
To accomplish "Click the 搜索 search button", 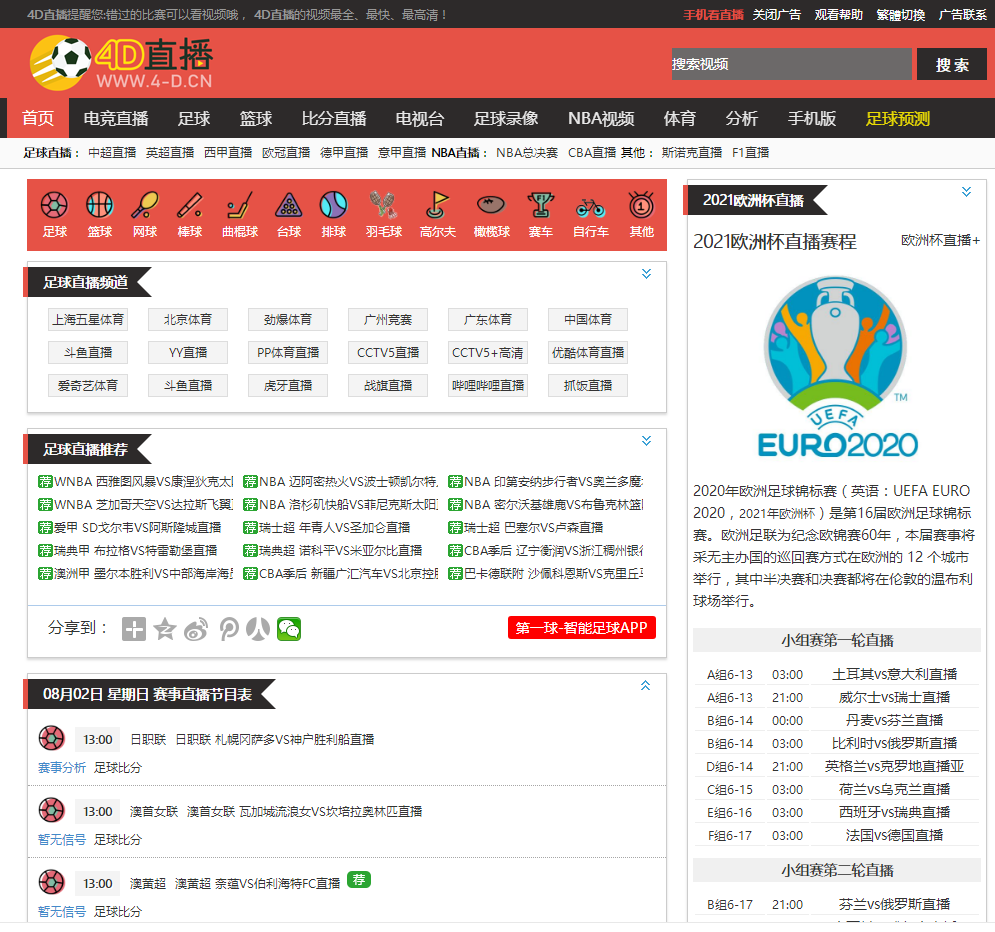I will 951,64.
